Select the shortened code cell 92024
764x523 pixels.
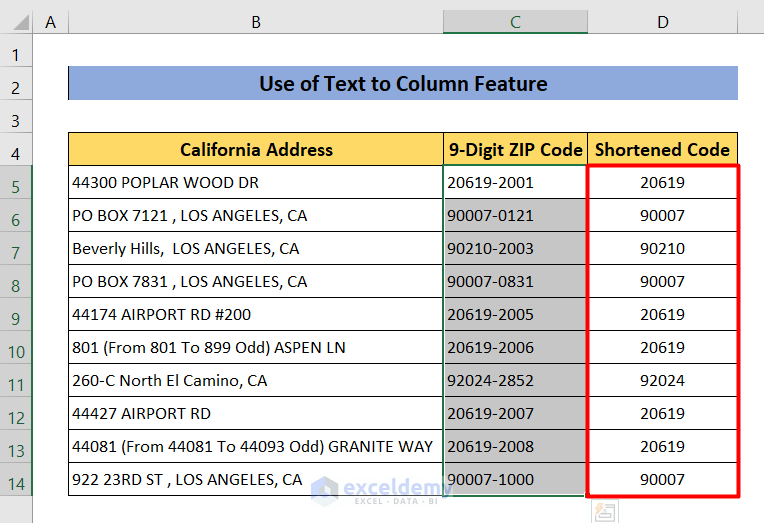(x=662, y=381)
